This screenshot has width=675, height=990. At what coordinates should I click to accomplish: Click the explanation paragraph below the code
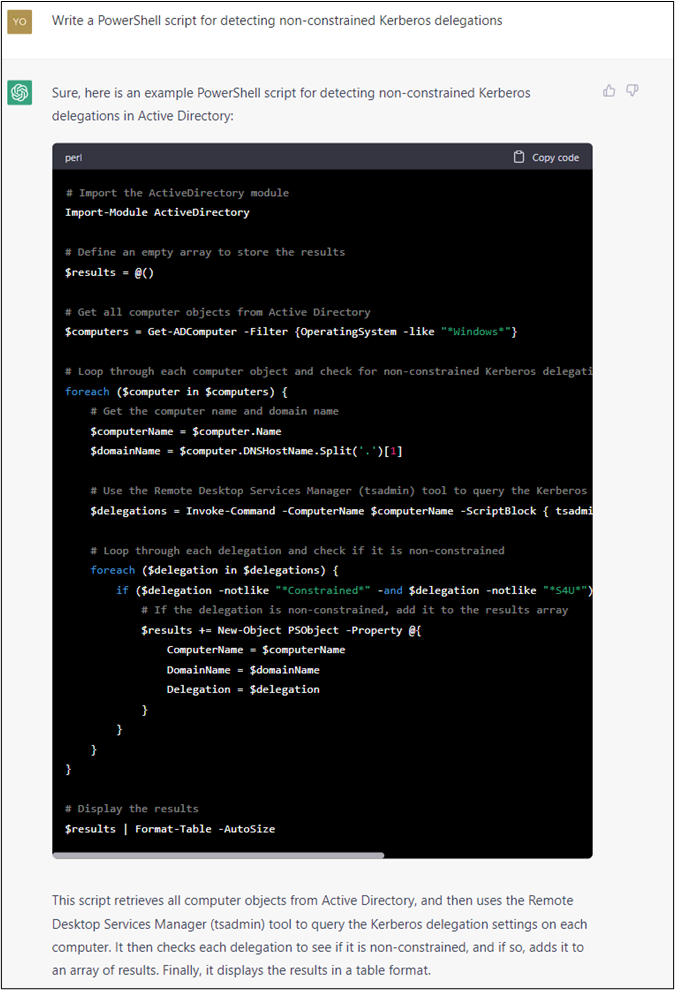[x=313, y=934]
